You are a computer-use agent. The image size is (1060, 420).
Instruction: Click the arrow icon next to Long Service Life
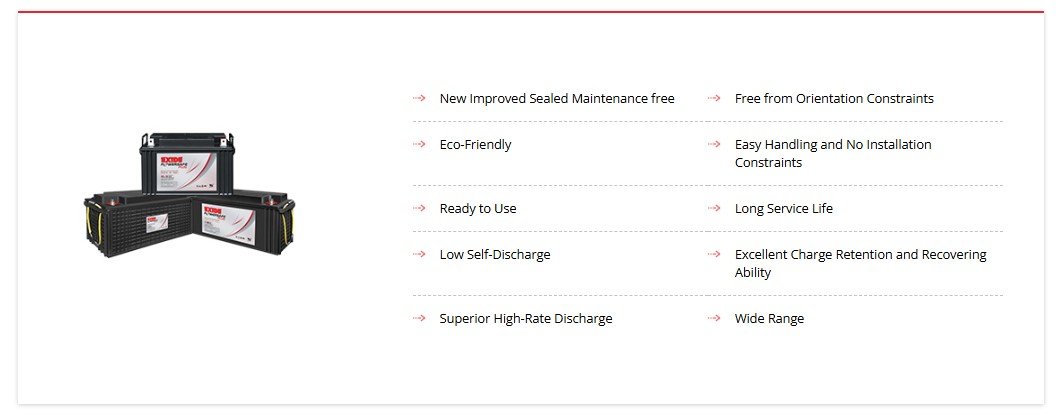tap(714, 208)
